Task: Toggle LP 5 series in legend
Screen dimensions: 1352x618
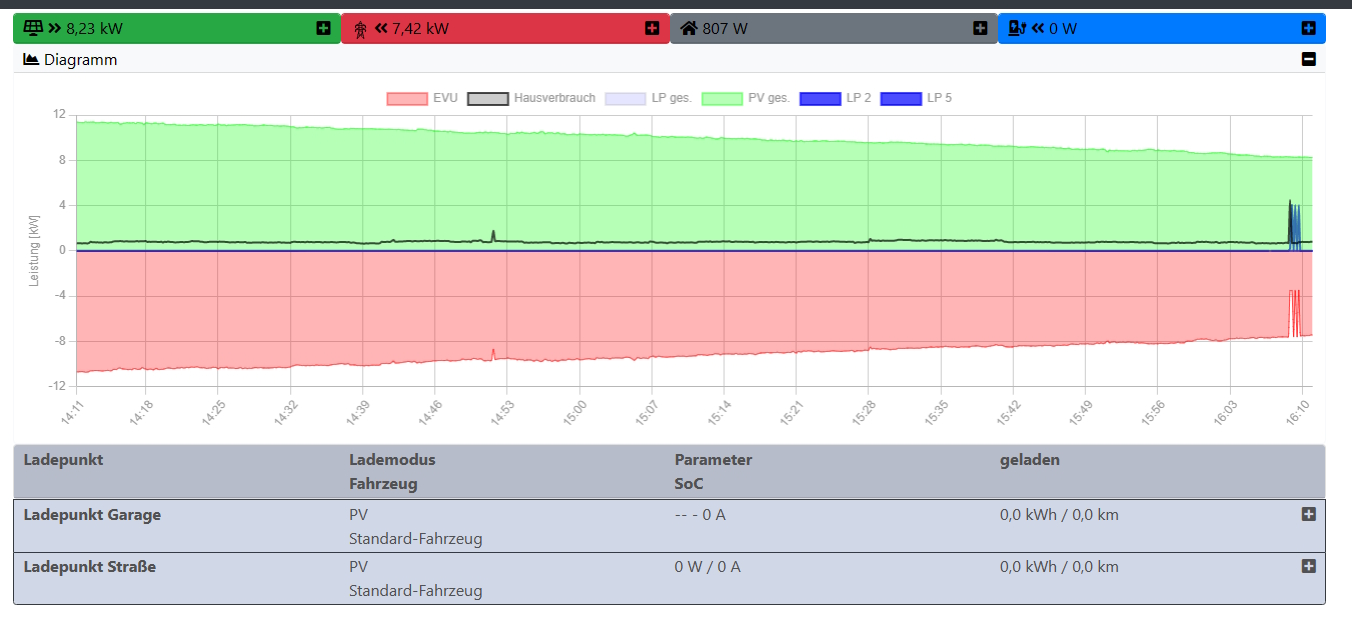Action: pos(915,98)
